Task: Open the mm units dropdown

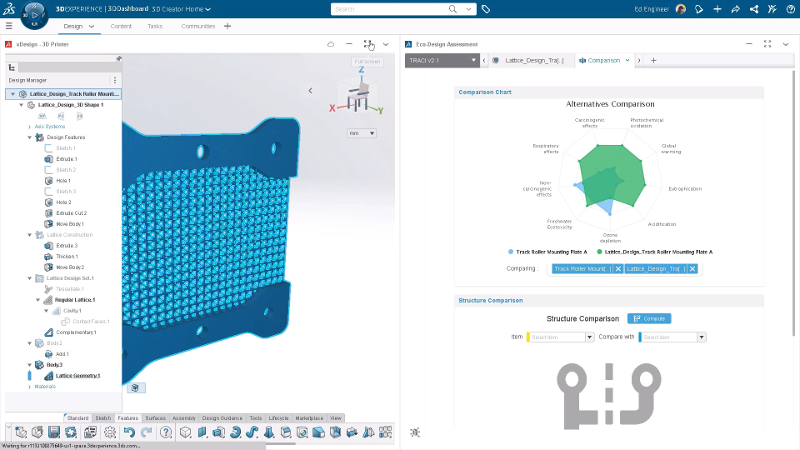Action: [361, 133]
